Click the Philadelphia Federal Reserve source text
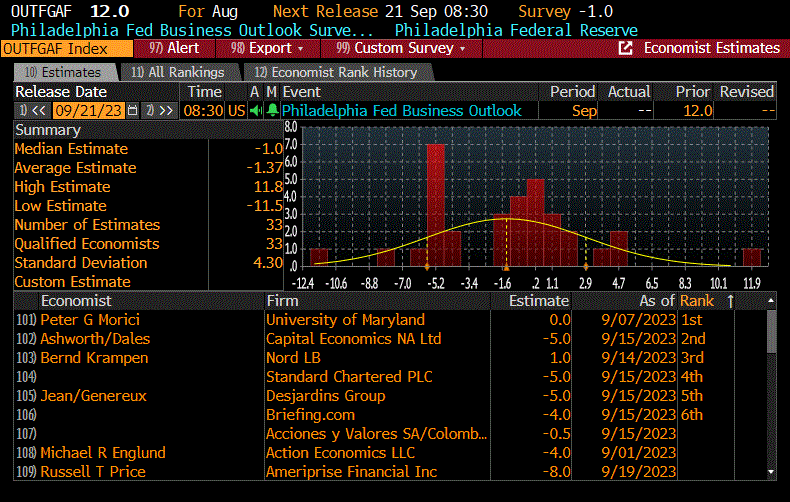 [x=516, y=30]
